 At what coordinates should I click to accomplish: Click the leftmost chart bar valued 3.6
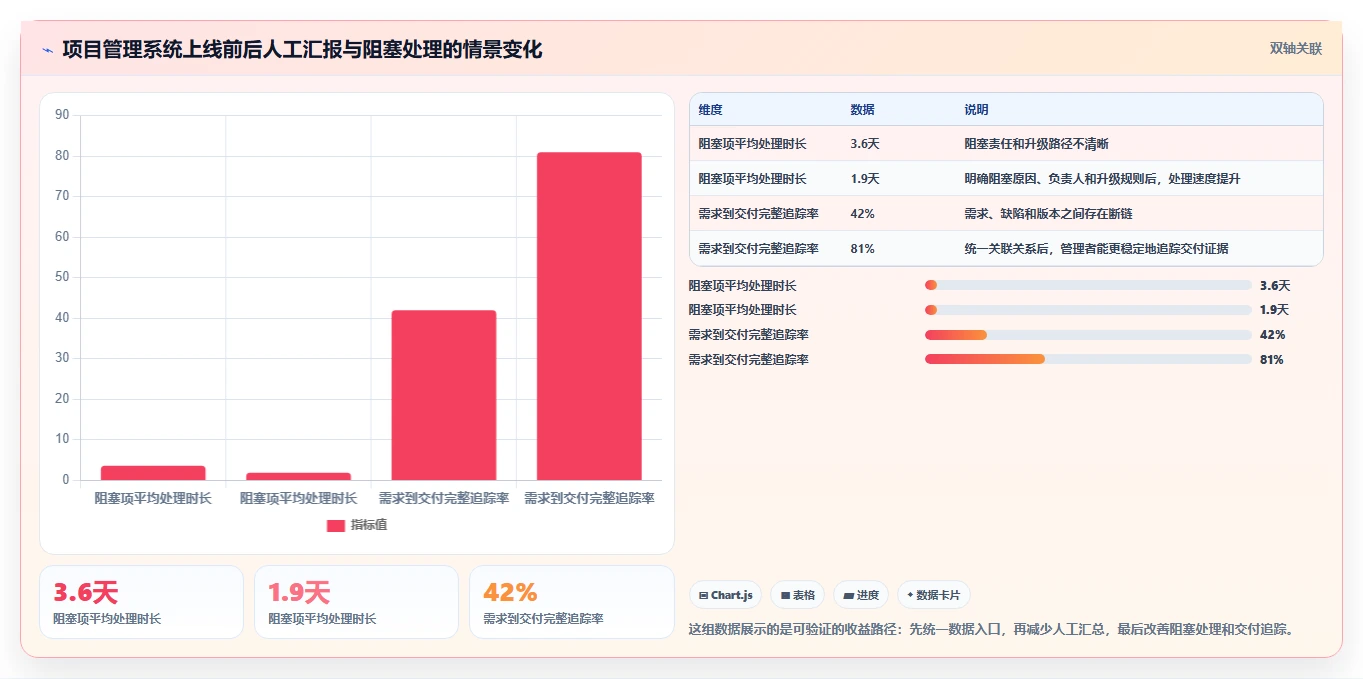coord(153,473)
